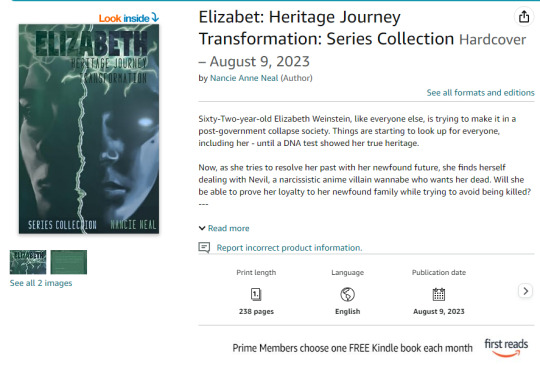Open See all formats and editions
Screen dimensions: 540x365
[480, 93]
